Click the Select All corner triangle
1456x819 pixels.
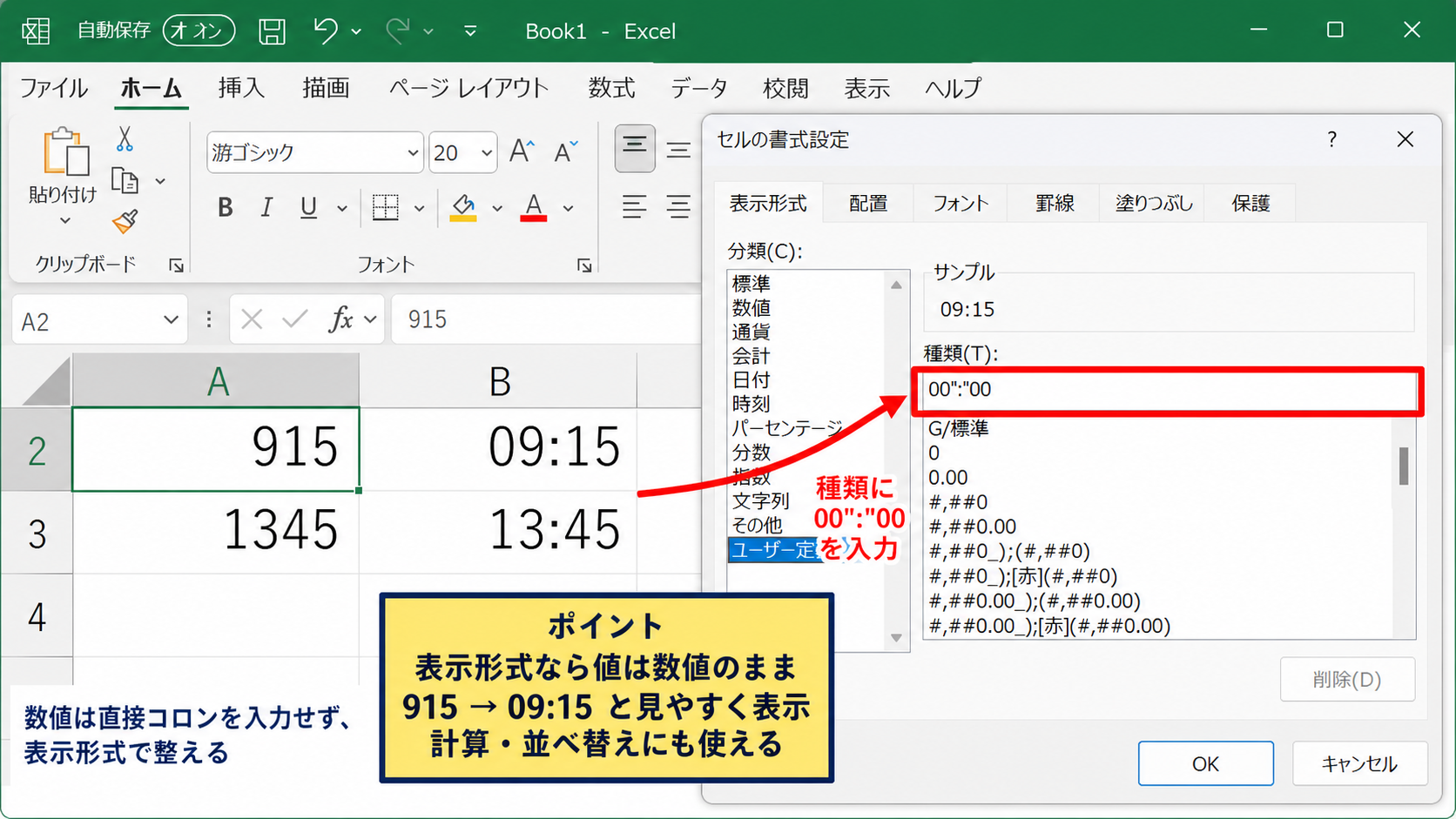[46, 381]
